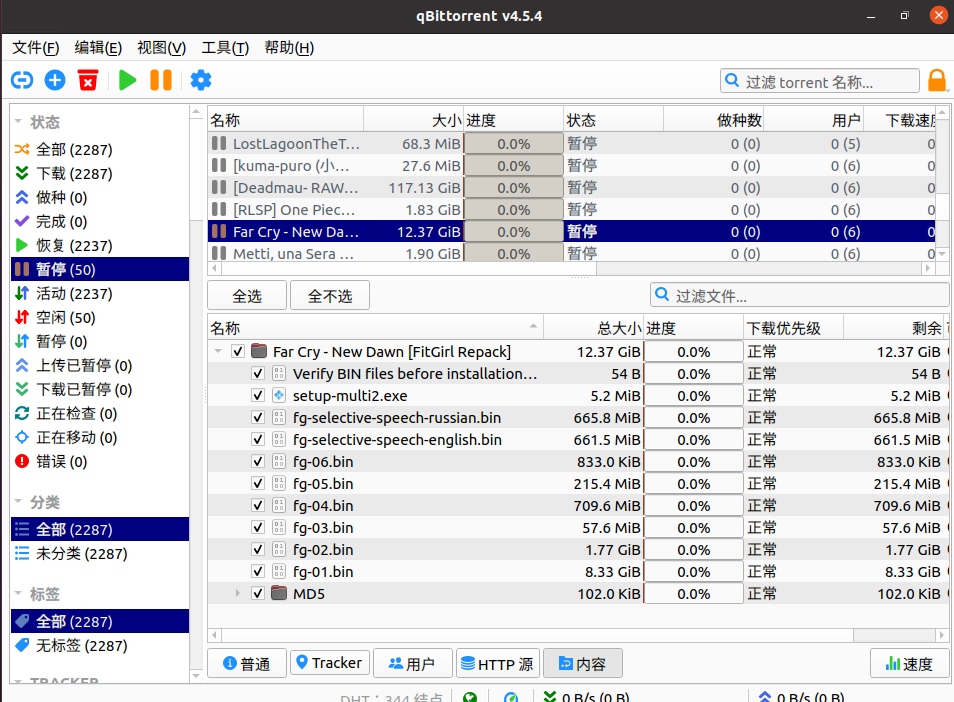954x702 pixels.
Task: Uncheck the MD5 folder checkbox
Action: pos(258,593)
